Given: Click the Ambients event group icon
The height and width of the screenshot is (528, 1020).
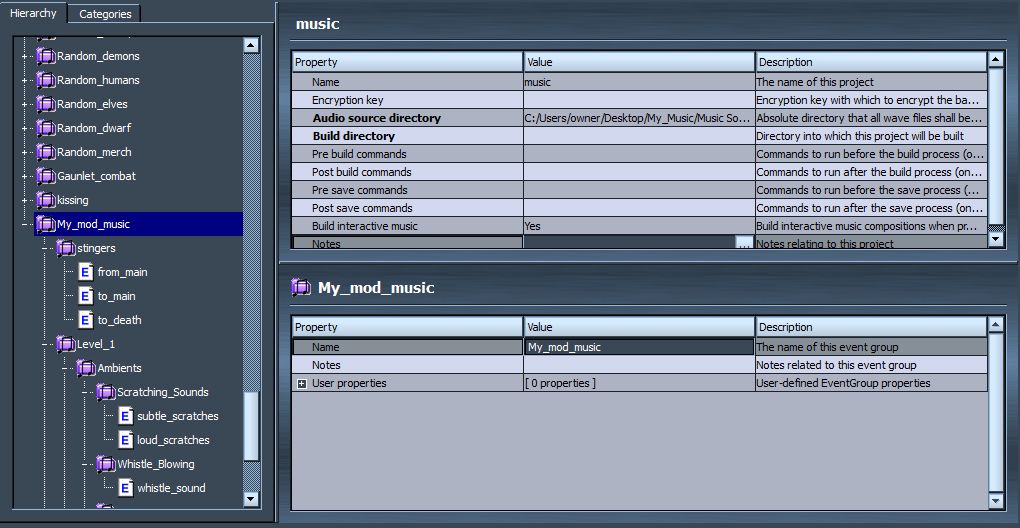Looking at the screenshot, I should click(x=86, y=368).
